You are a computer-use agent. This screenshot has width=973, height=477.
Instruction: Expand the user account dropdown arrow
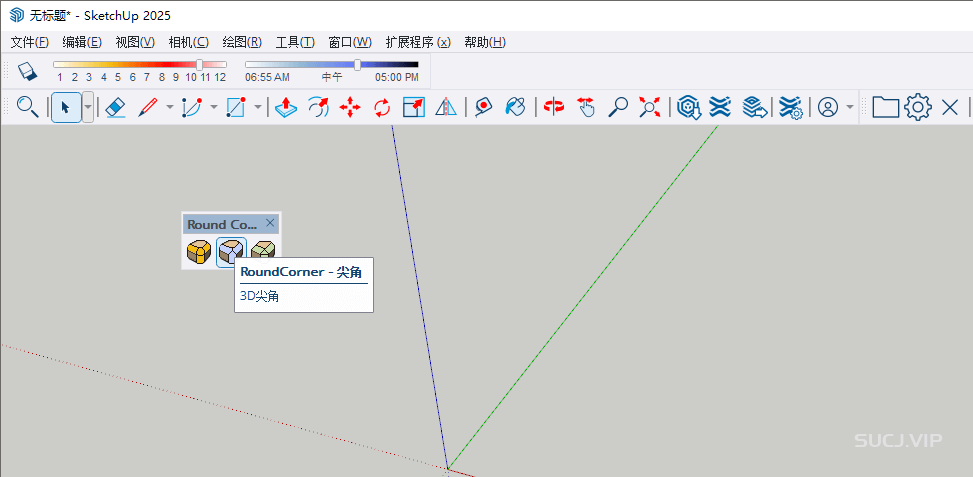[x=850, y=107]
